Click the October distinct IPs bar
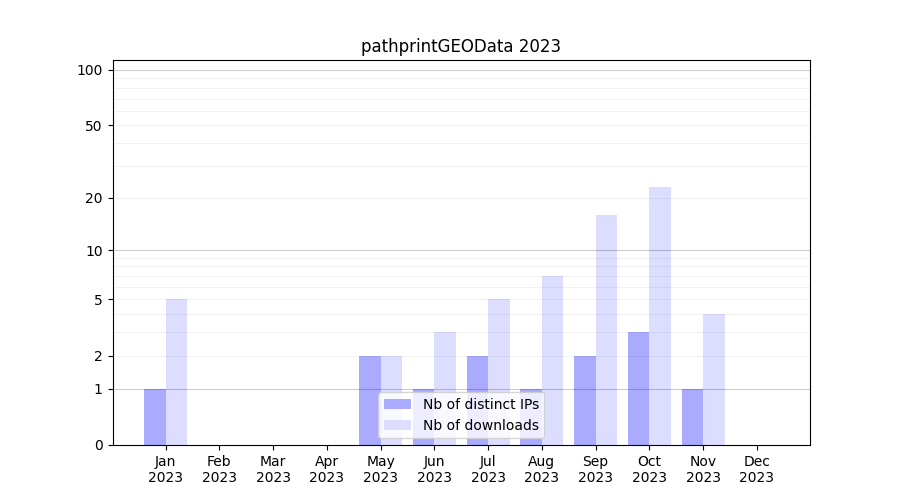The width and height of the screenshot is (900, 500). (x=638, y=388)
